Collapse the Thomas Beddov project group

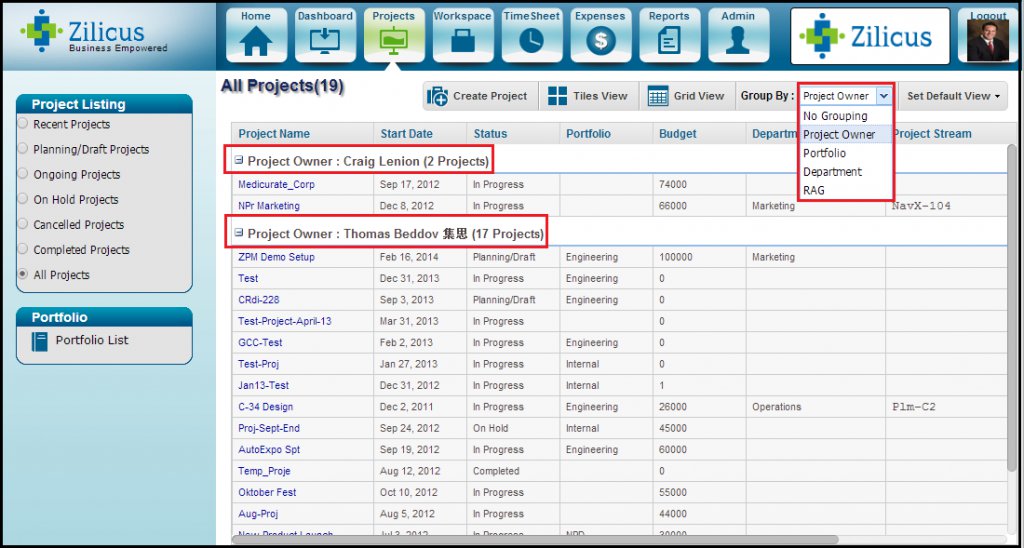239,233
